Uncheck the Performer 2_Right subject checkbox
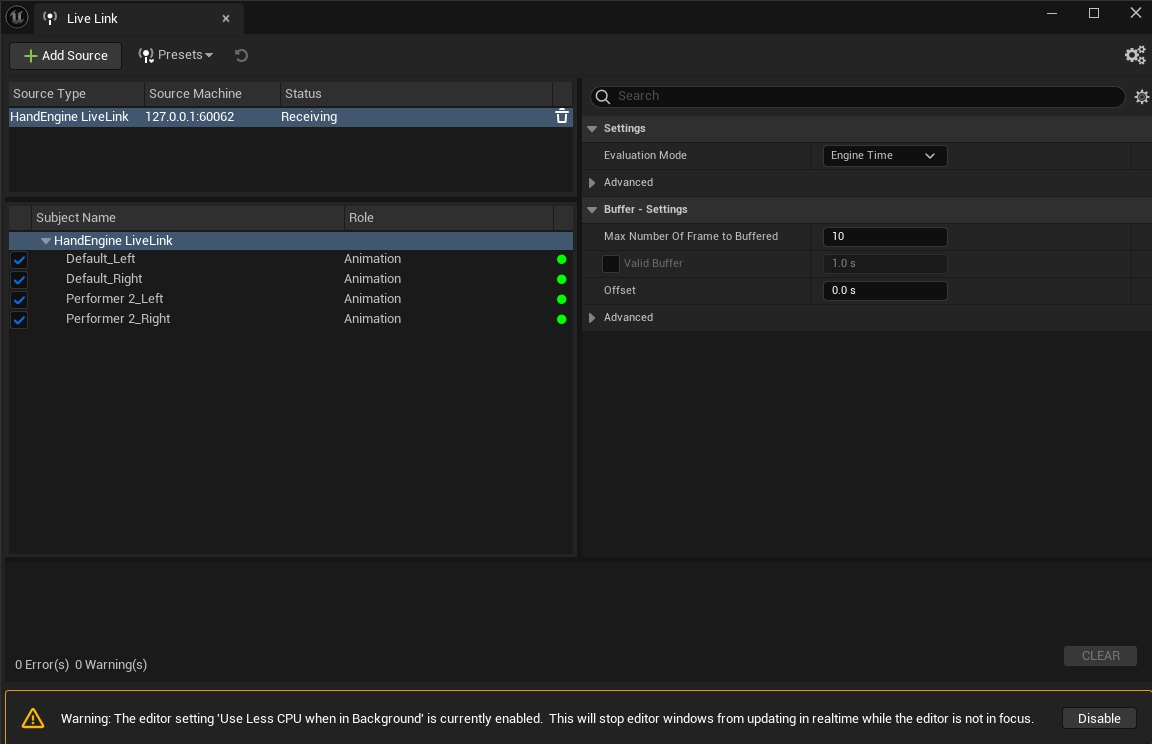Image resolution: width=1152 pixels, height=744 pixels. click(19, 319)
